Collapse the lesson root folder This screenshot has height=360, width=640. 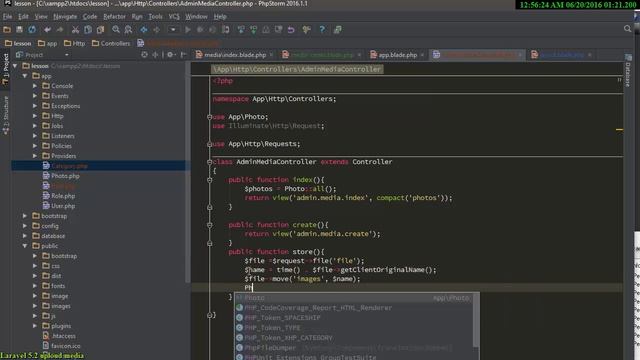pos(15,66)
